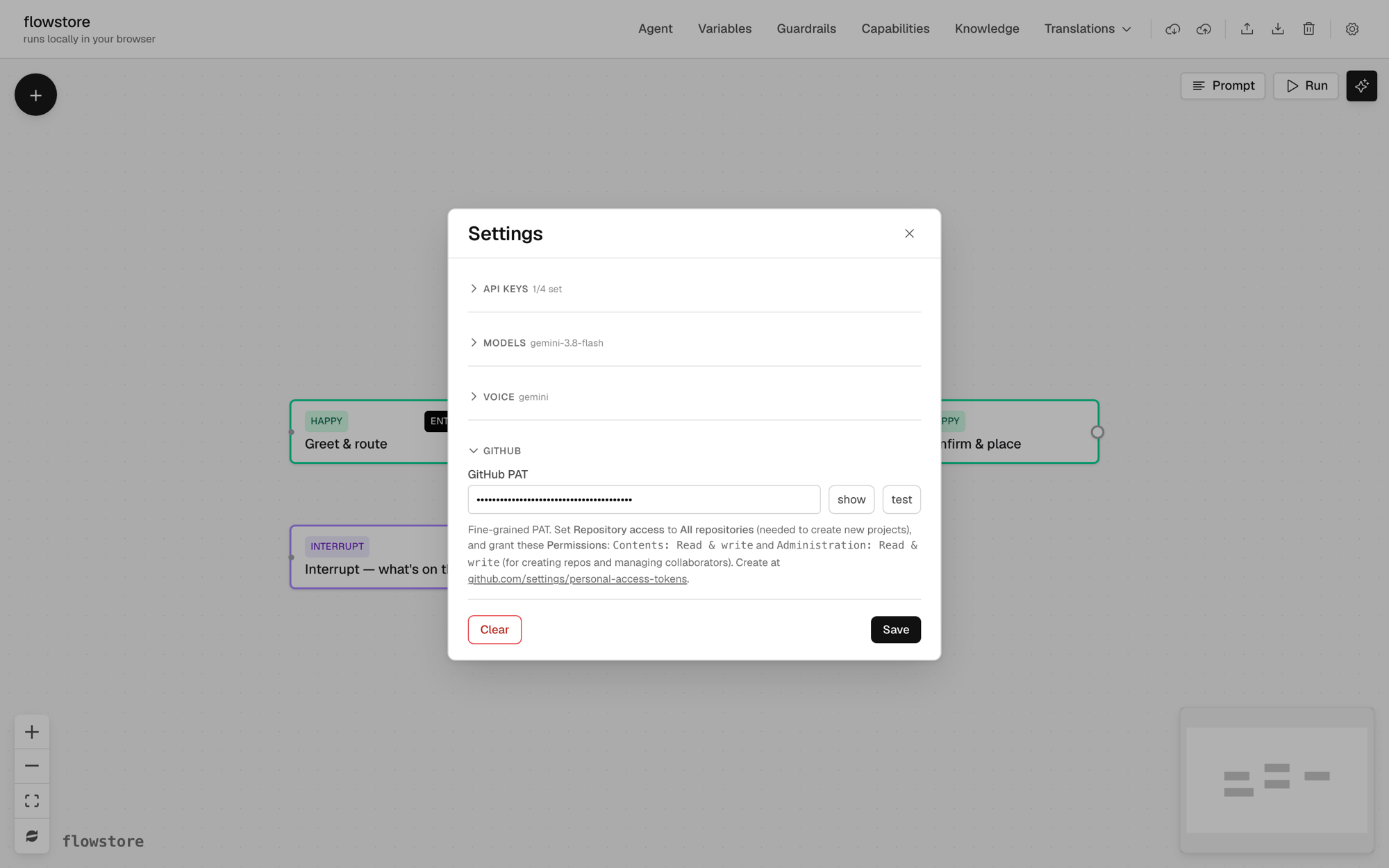Click the Confirm & place node output handle

(1097, 432)
